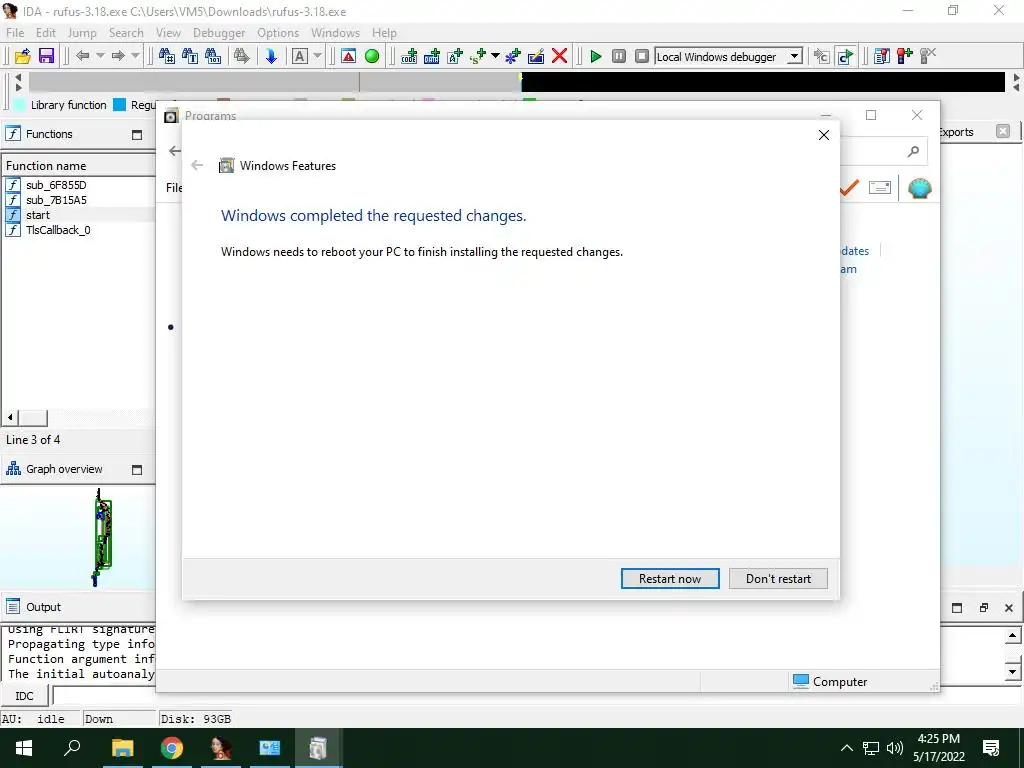Click the blue asterisk array icon
This screenshot has width=1024, height=768.
coord(513,56)
